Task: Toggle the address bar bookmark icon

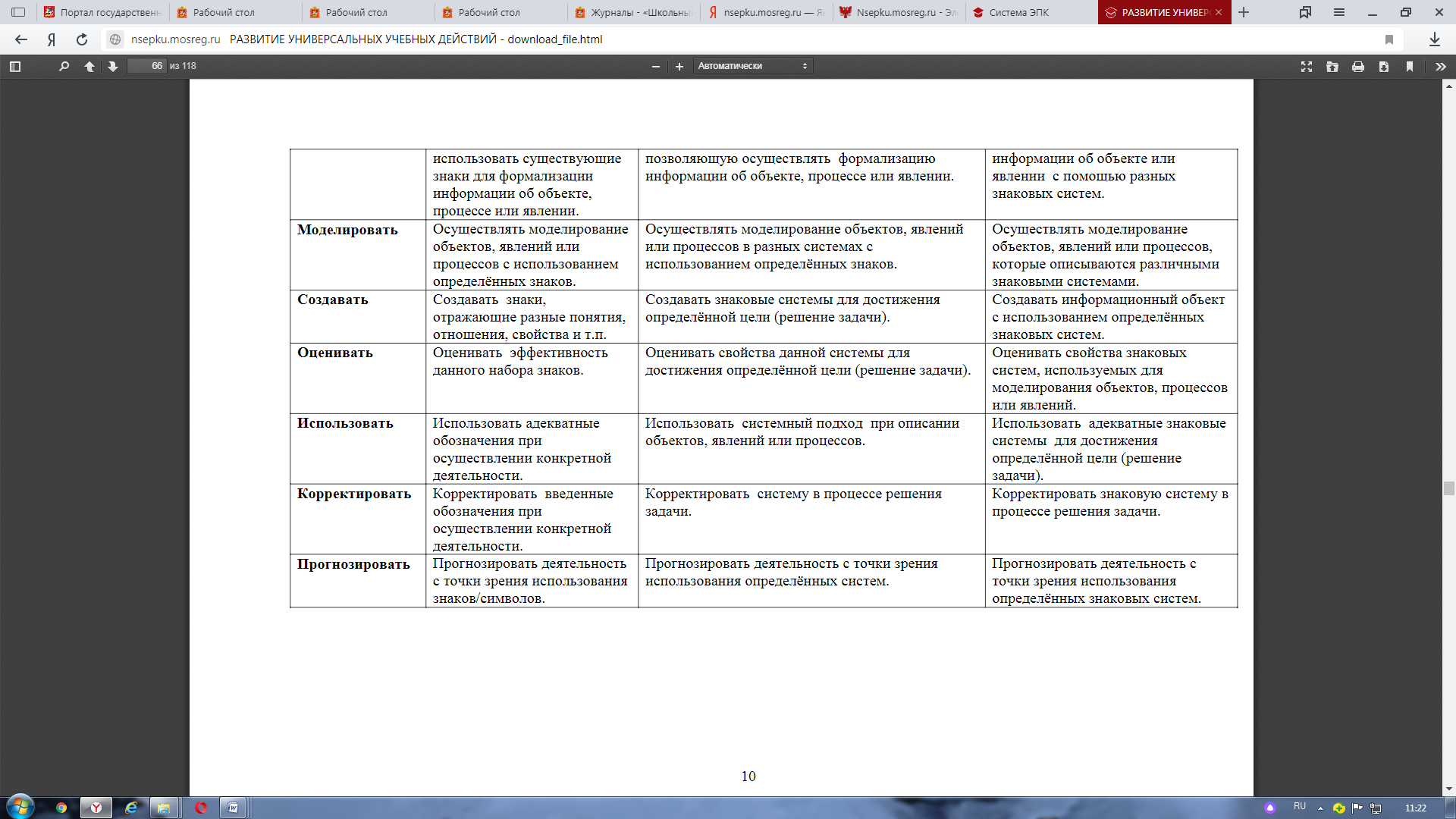Action: pos(1389,39)
